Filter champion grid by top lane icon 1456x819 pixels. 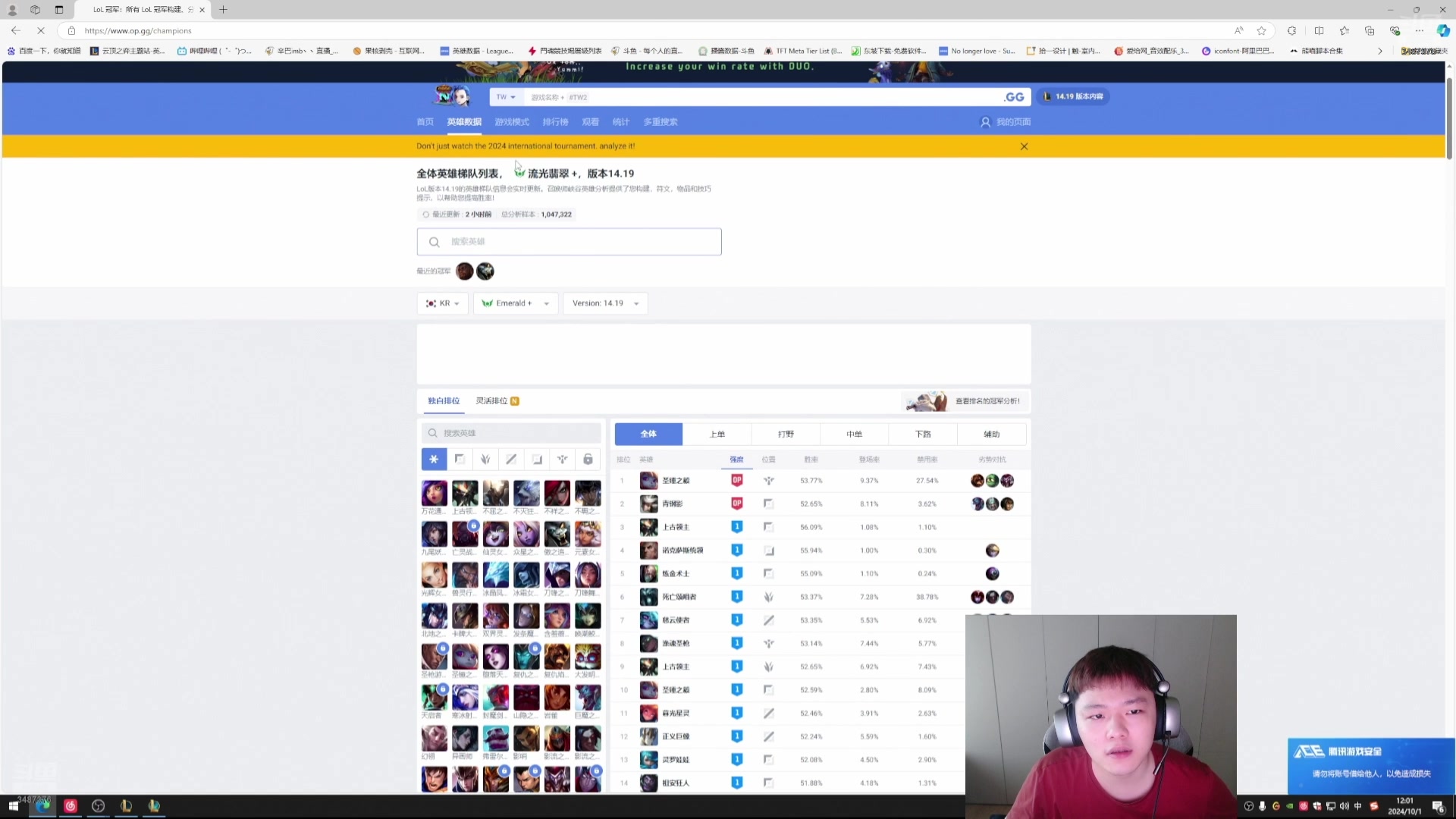460,459
